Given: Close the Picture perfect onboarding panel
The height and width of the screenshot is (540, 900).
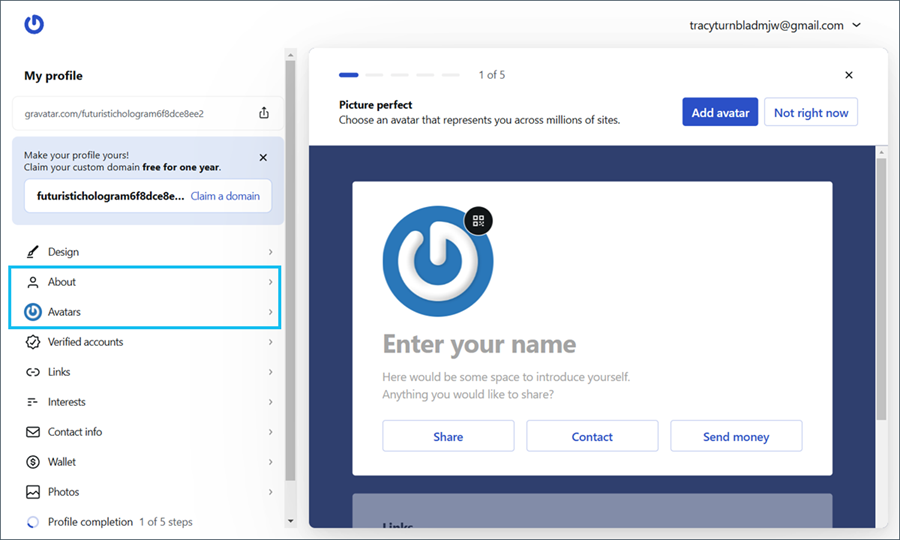Looking at the screenshot, I should tap(849, 75).
